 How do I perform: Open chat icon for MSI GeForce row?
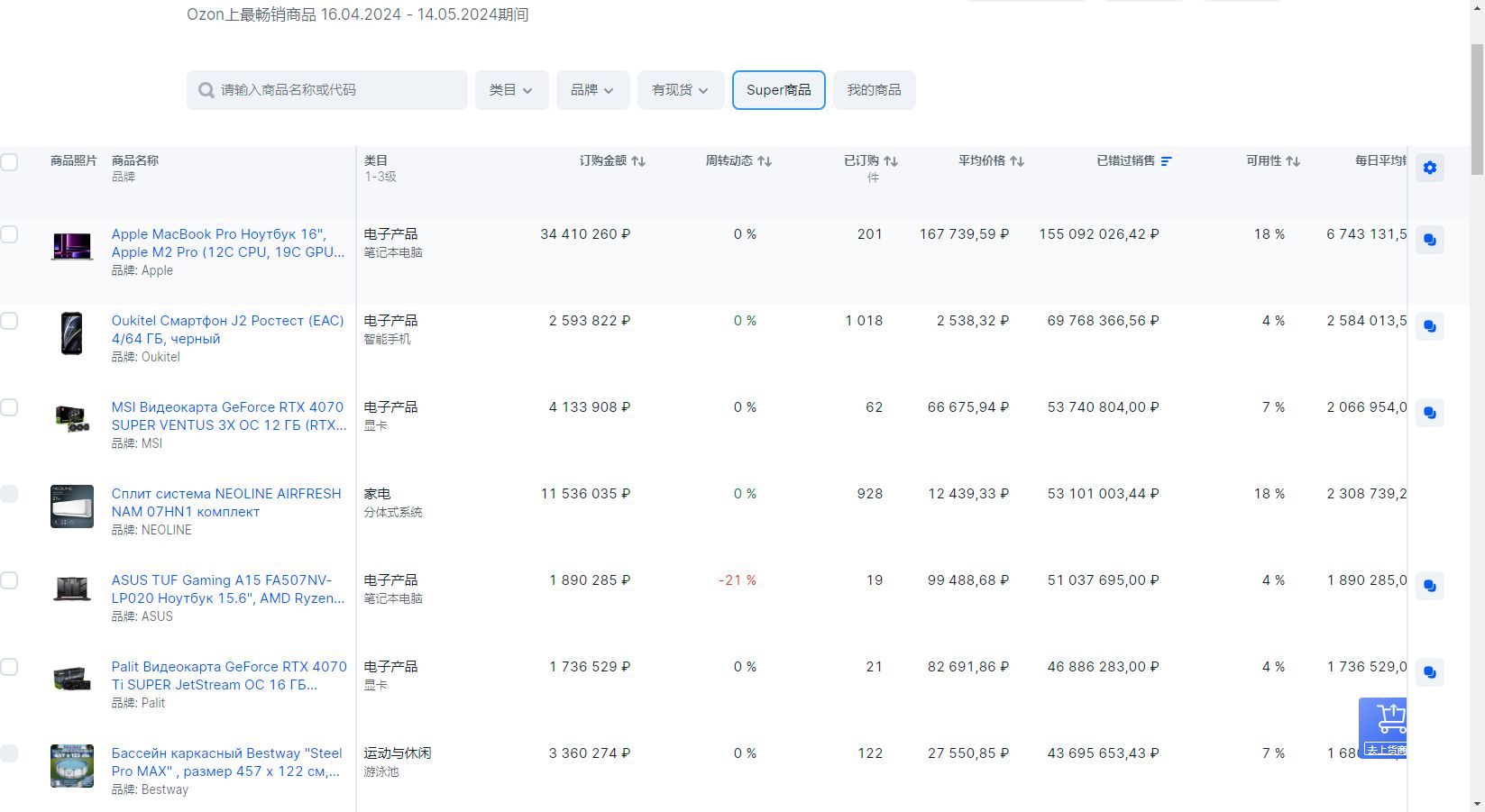pos(1430,413)
